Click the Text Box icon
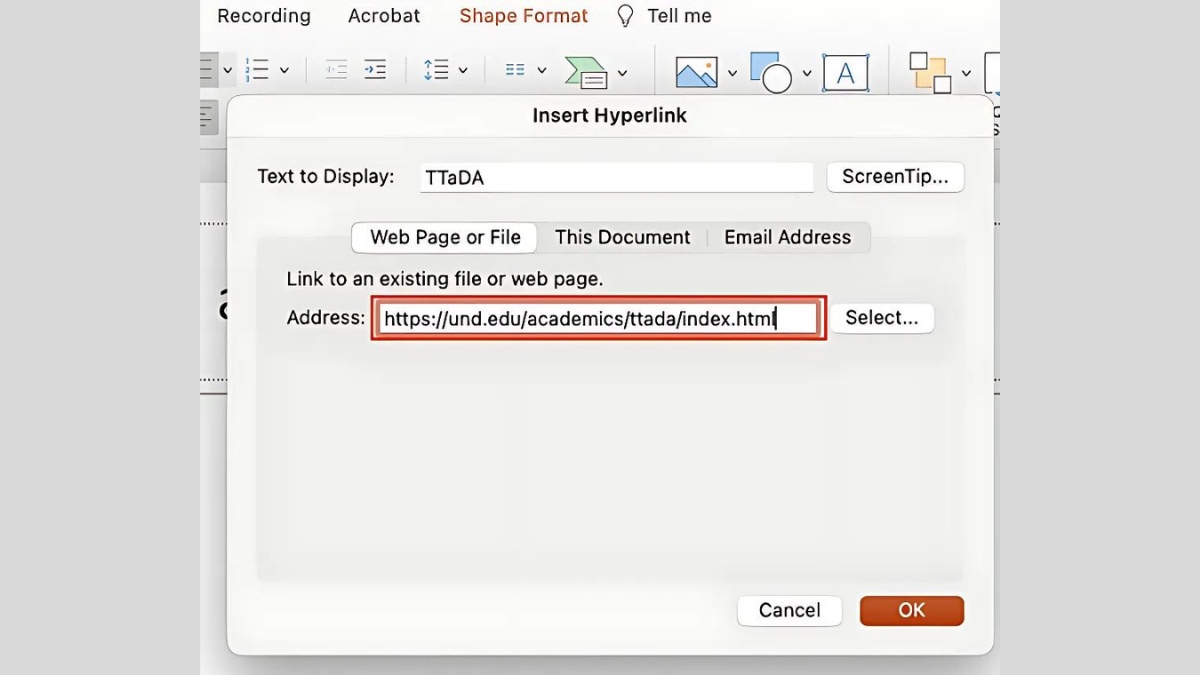The width and height of the screenshot is (1200, 675). (846, 73)
